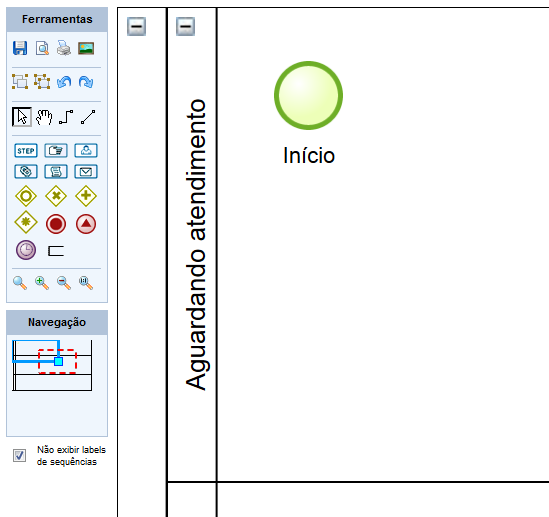This screenshot has width=549, height=517.
Task: Select the hand pan tool
Action: click(44, 117)
